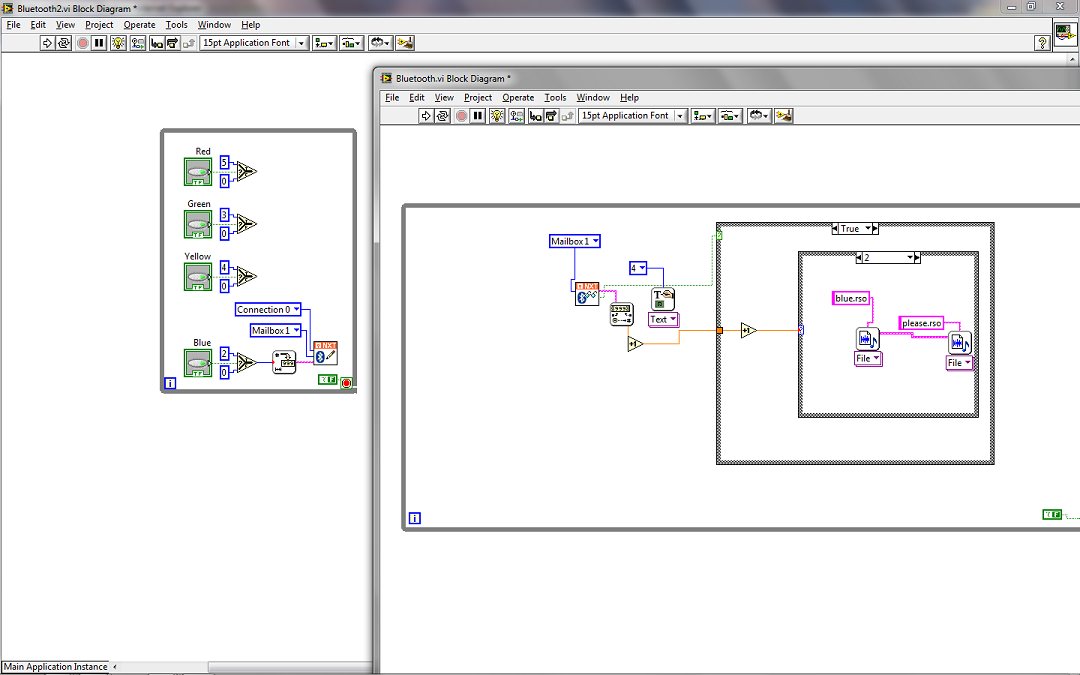This screenshot has height=675, width=1080.
Task: Select the Red boolean control terminal
Action: click(x=198, y=172)
